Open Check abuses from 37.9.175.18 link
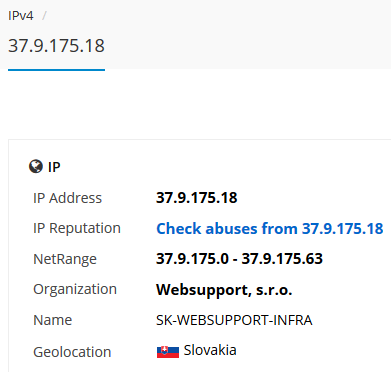This screenshot has height=372, width=391. point(270,228)
